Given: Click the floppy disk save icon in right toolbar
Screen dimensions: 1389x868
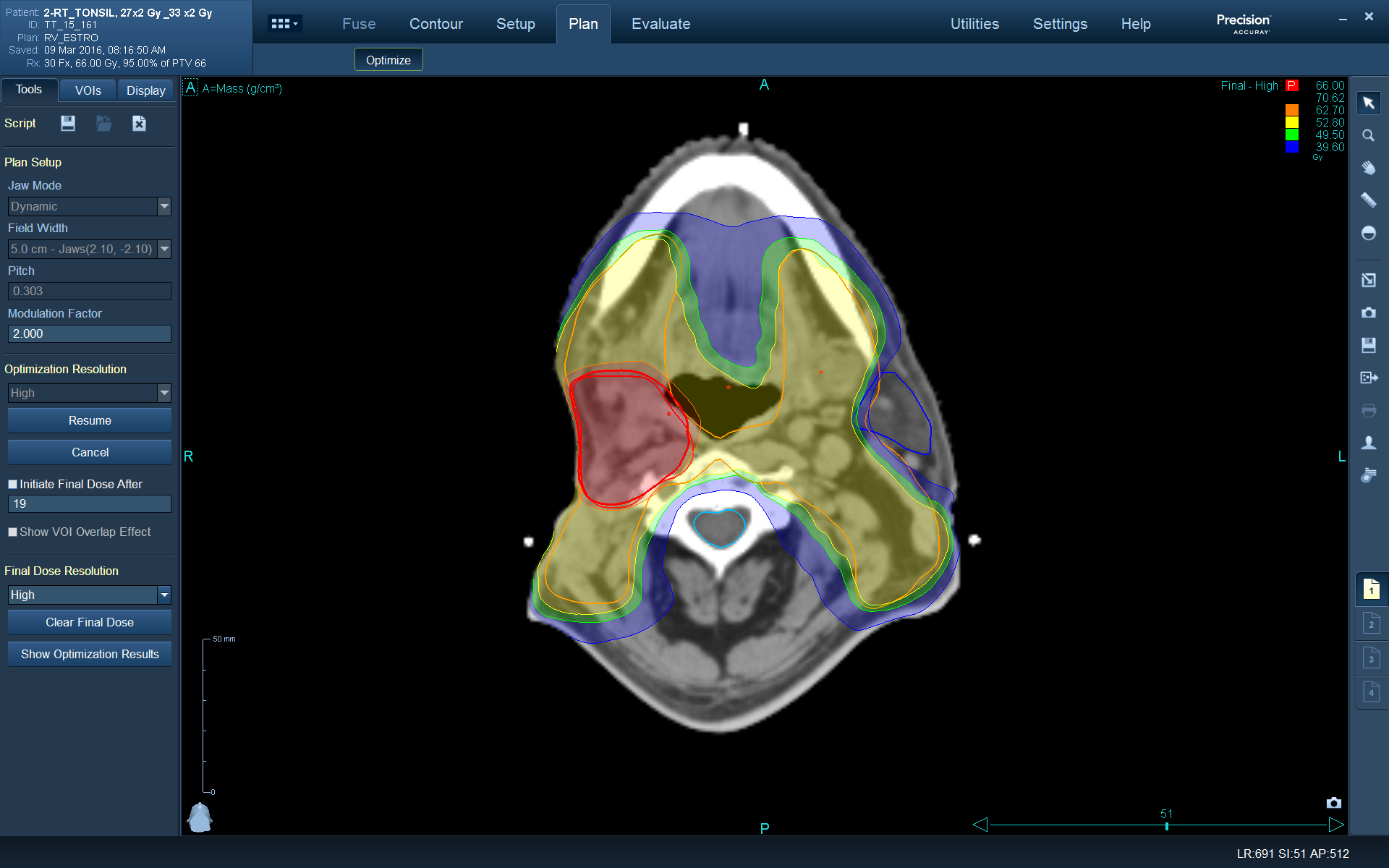Looking at the screenshot, I should click(1368, 345).
